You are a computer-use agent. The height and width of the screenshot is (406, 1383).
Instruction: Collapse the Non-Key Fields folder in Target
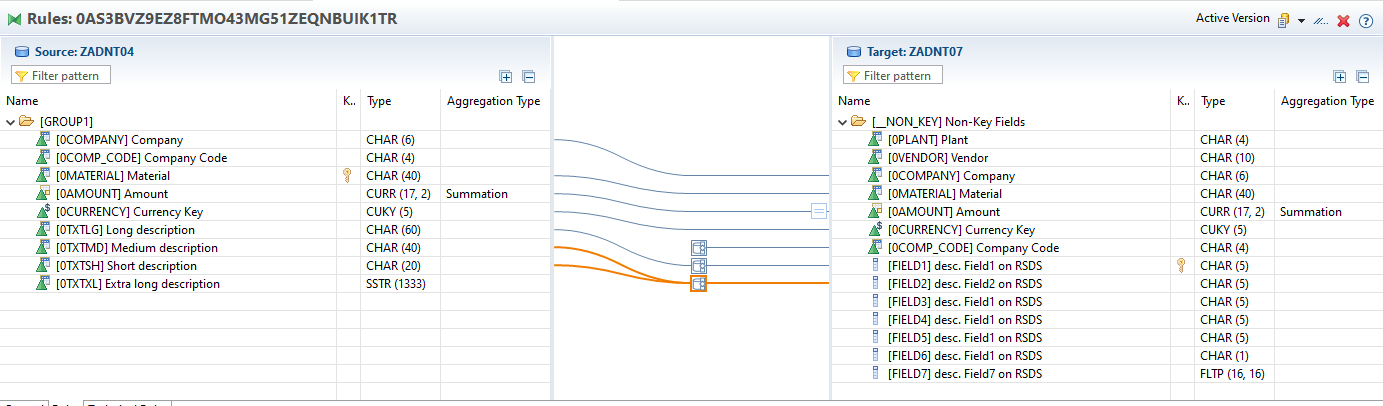(x=843, y=122)
